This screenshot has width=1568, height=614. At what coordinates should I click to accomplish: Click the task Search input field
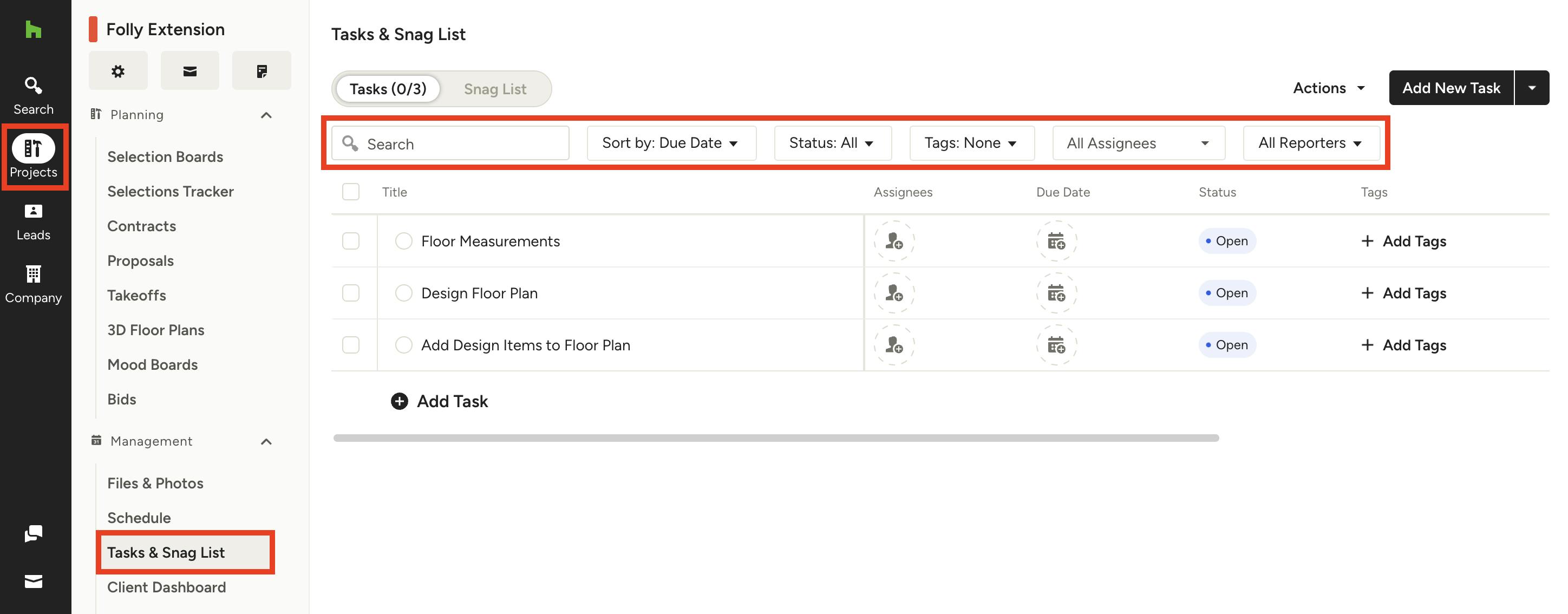click(x=462, y=143)
